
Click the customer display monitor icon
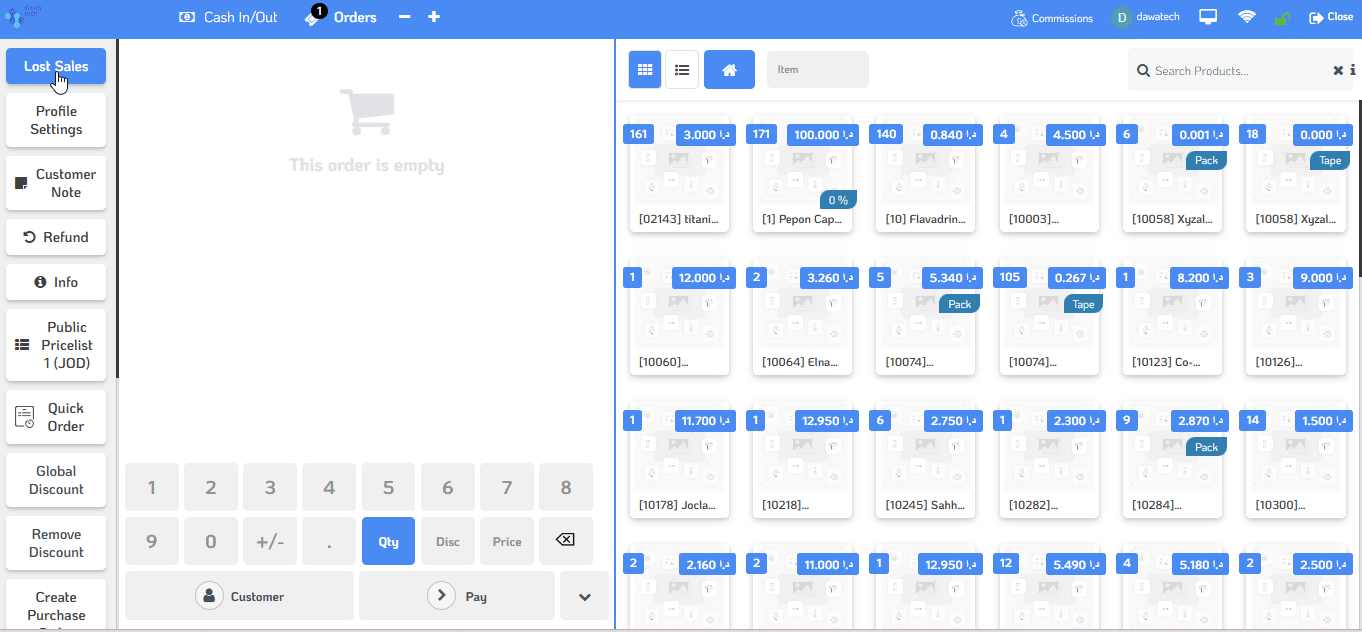[1208, 17]
